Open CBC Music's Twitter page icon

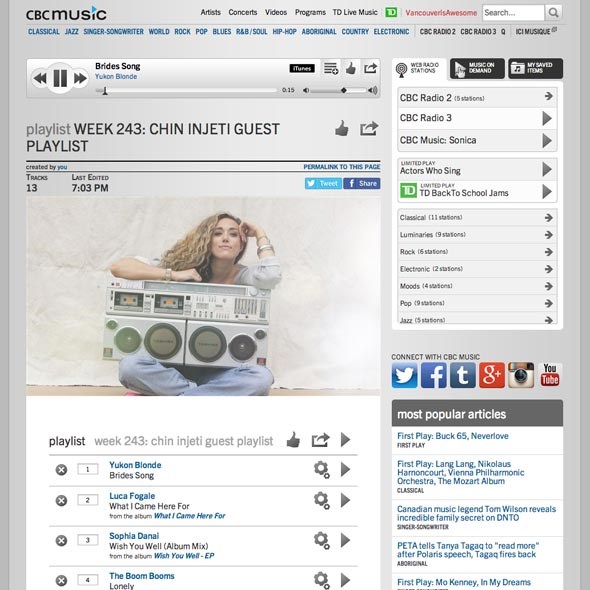[404, 375]
